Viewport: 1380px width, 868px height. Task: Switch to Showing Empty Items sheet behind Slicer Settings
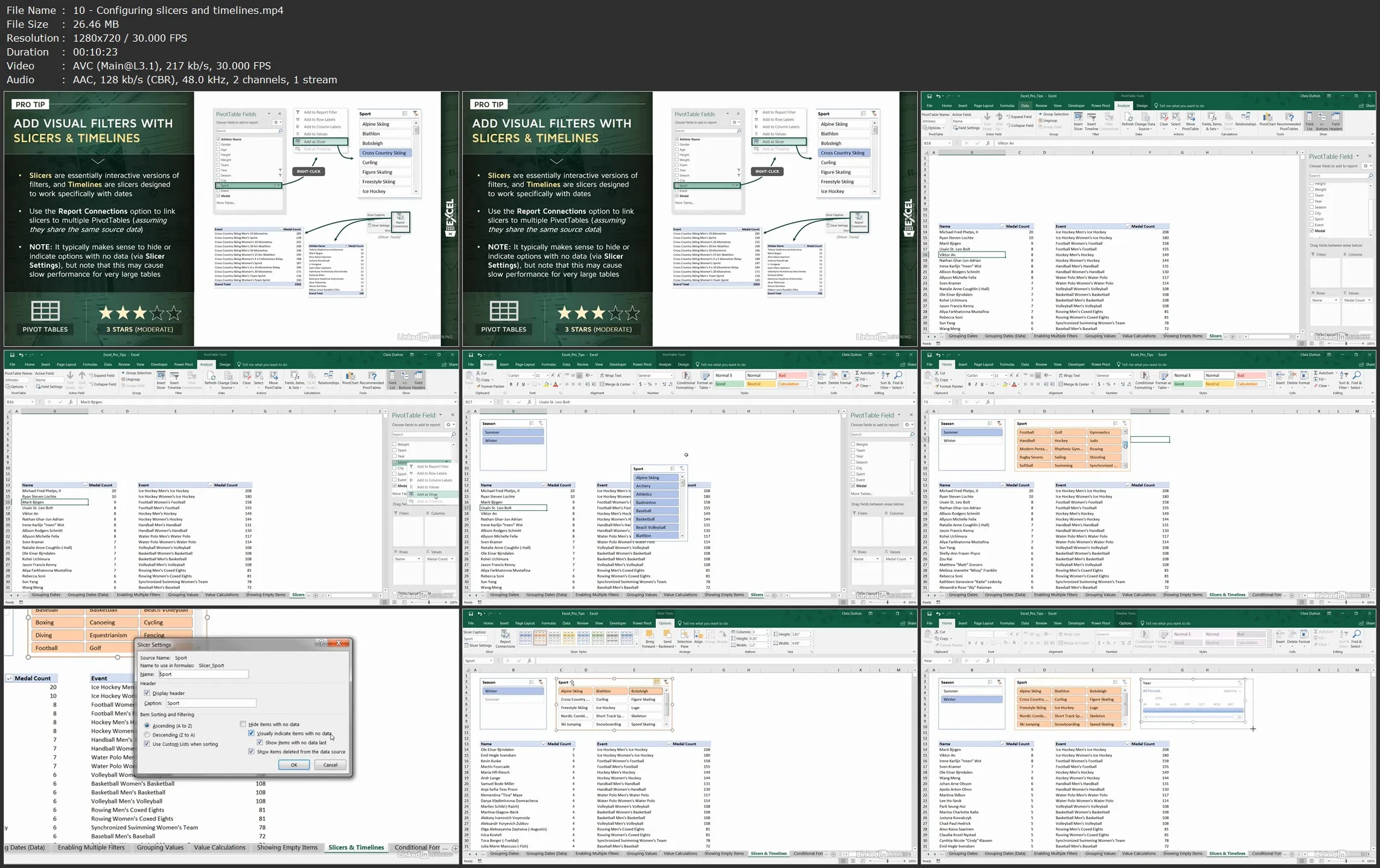[287, 847]
